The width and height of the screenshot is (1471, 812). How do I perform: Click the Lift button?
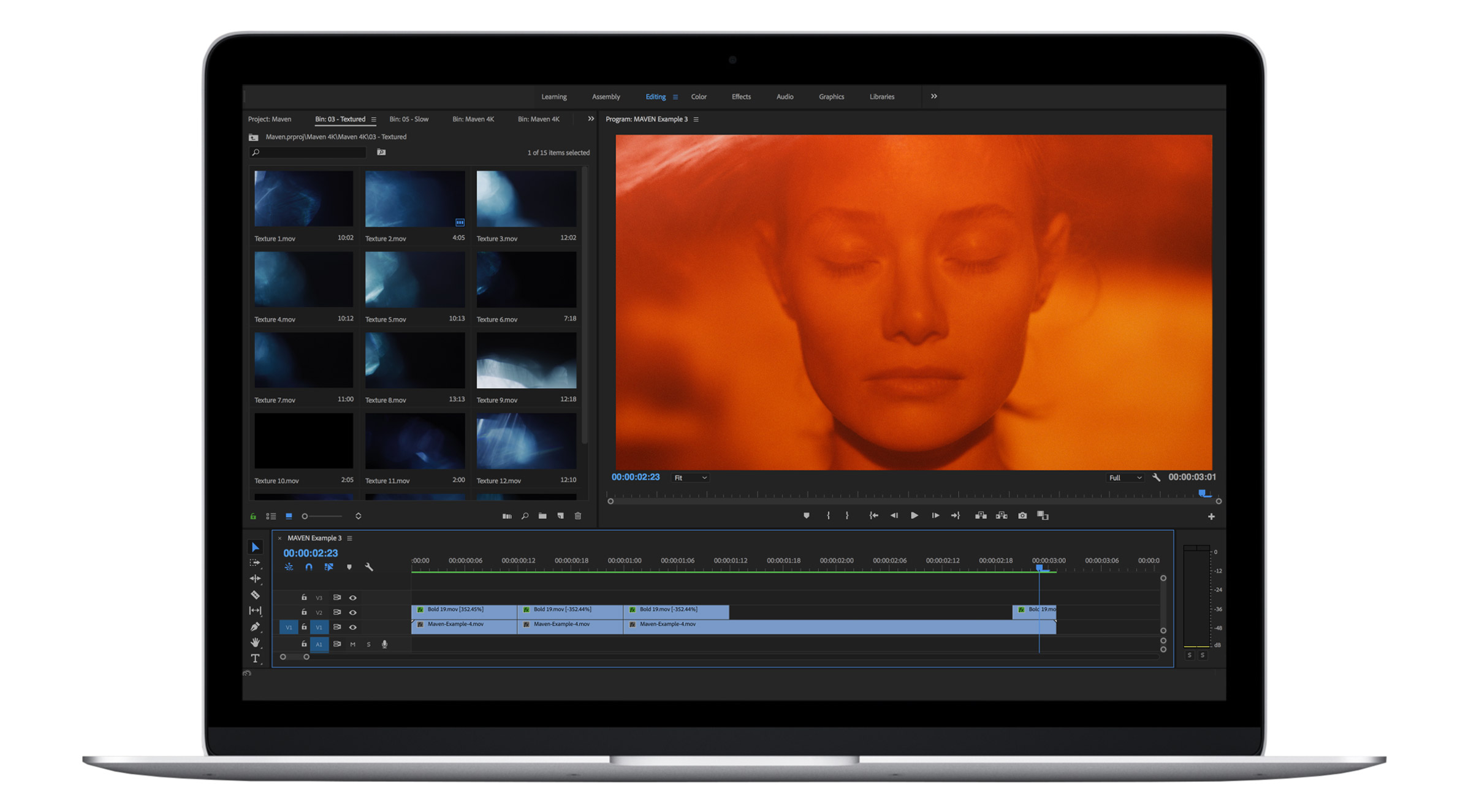pos(981,515)
